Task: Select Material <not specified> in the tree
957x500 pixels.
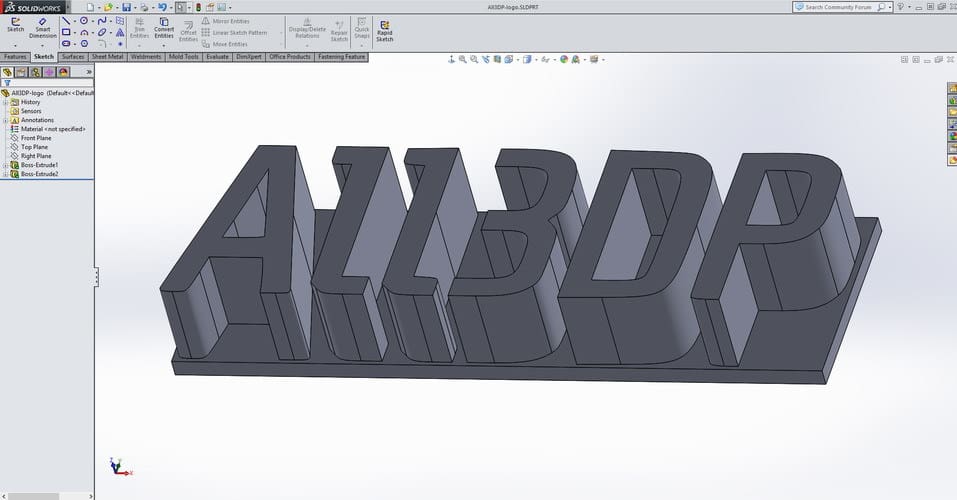Action: tap(48, 129)
